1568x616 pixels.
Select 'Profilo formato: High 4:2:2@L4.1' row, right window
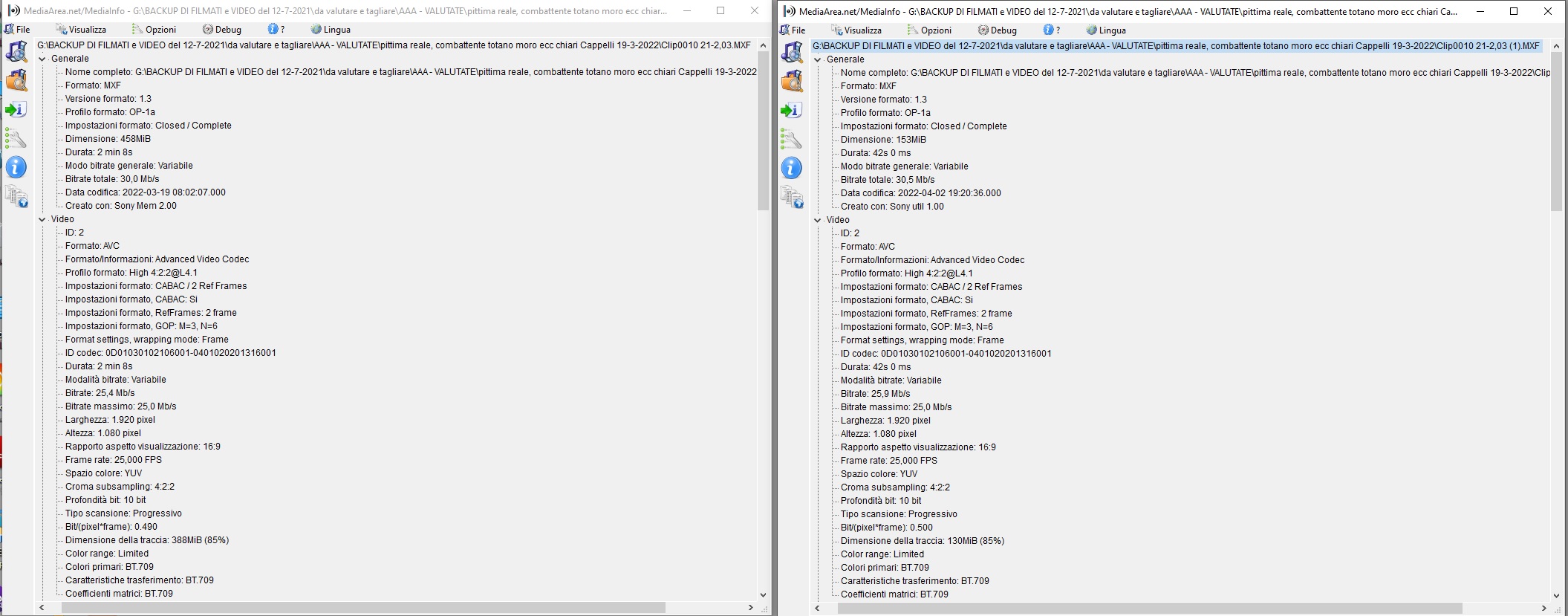pos(907,273)
